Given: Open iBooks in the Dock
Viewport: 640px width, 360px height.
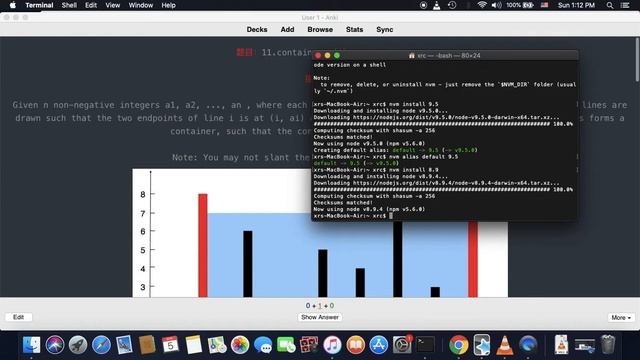Looking at the screenshot, I should [x=356, y=345].
